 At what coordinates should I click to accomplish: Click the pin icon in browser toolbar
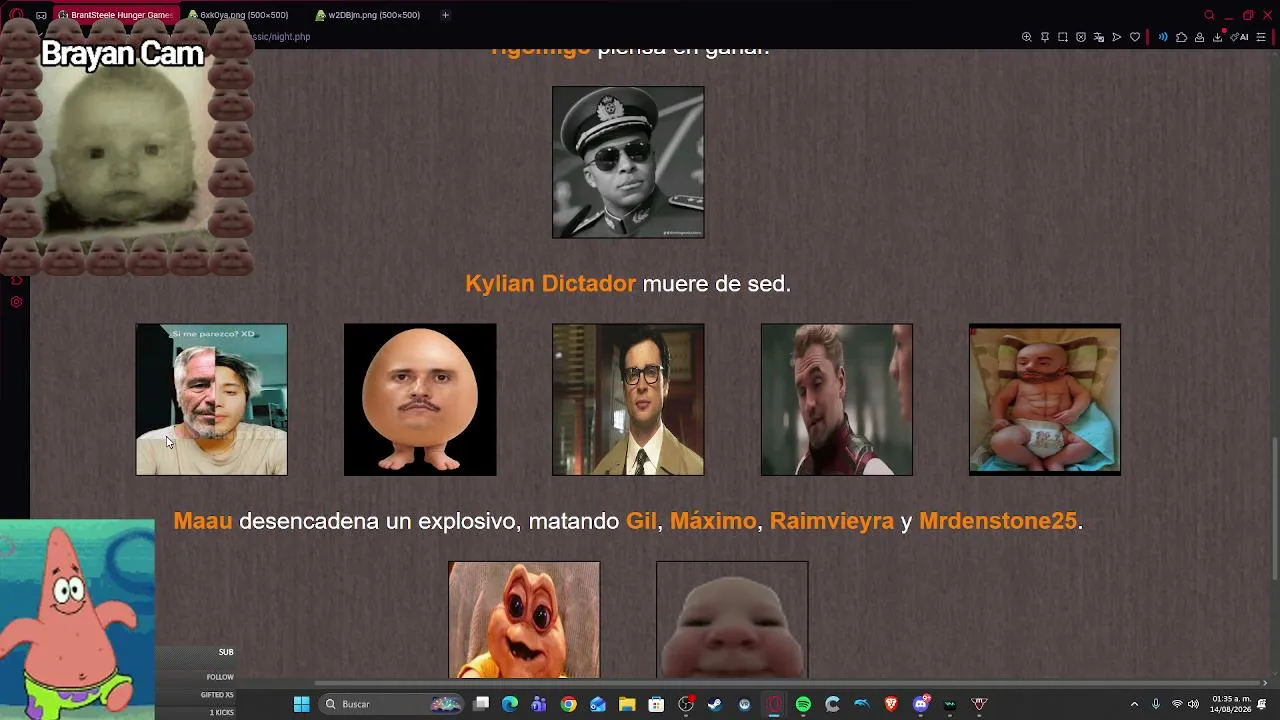click(1045, 37)
